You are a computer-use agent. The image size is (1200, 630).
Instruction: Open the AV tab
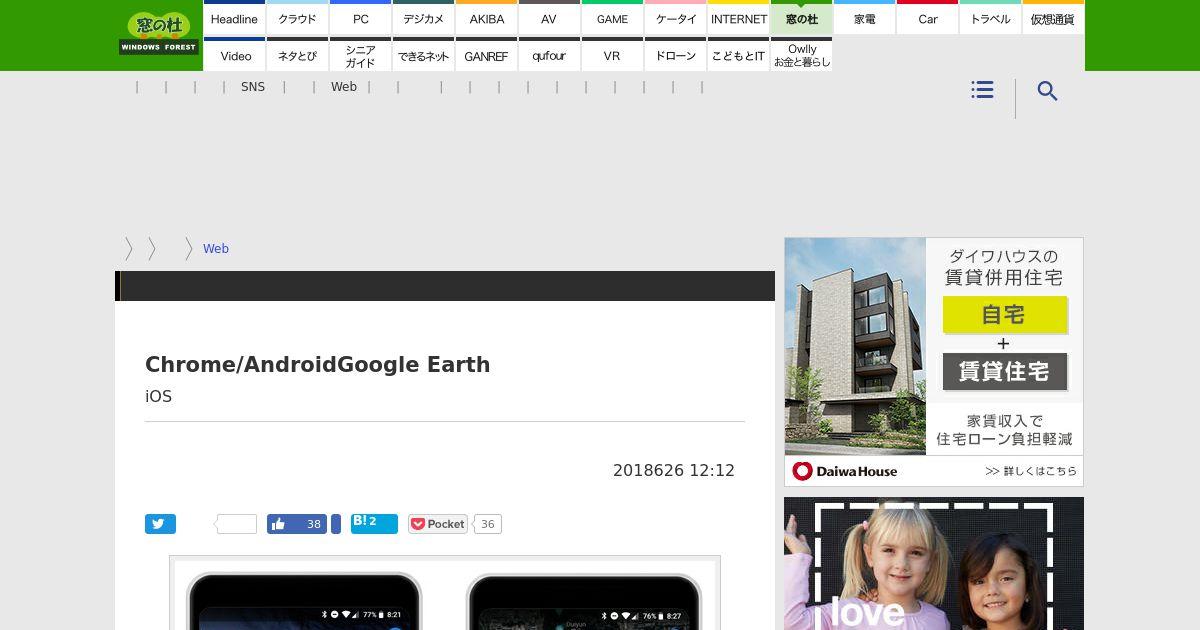pyautogui.click(x=549, y=19)
